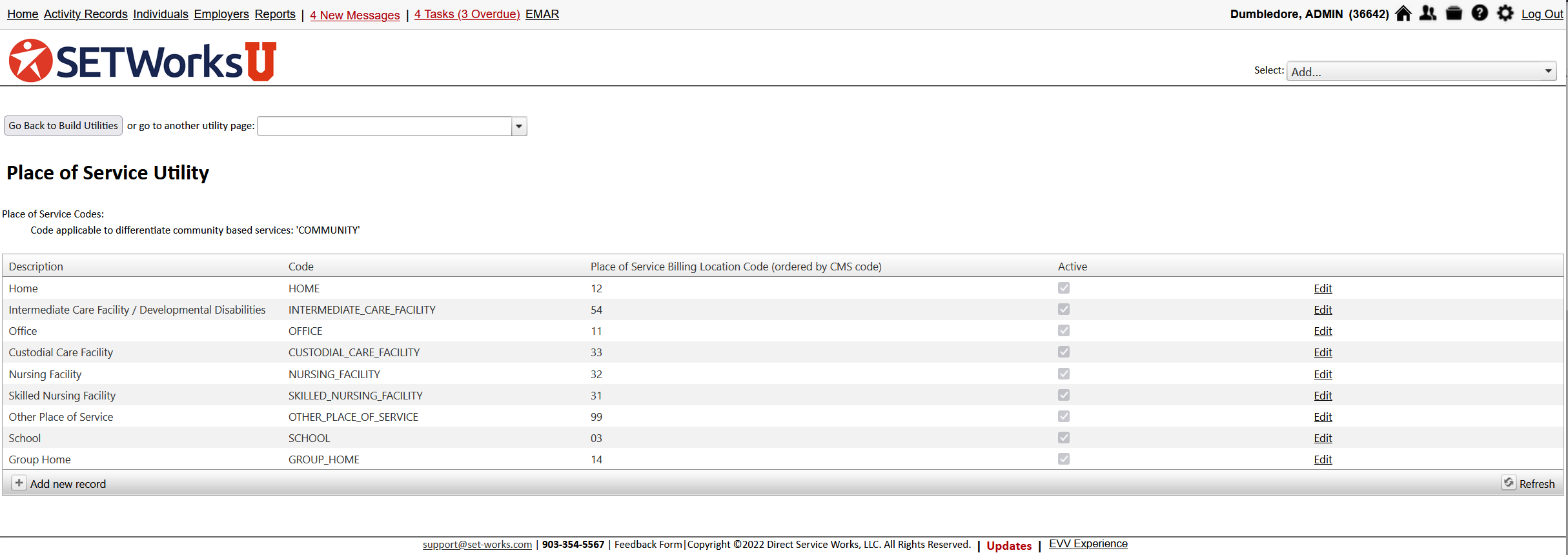Image resolution: width=1568 pixels, height=555 pixels.
Task: Click the Code column header
Action: [301, 267]
